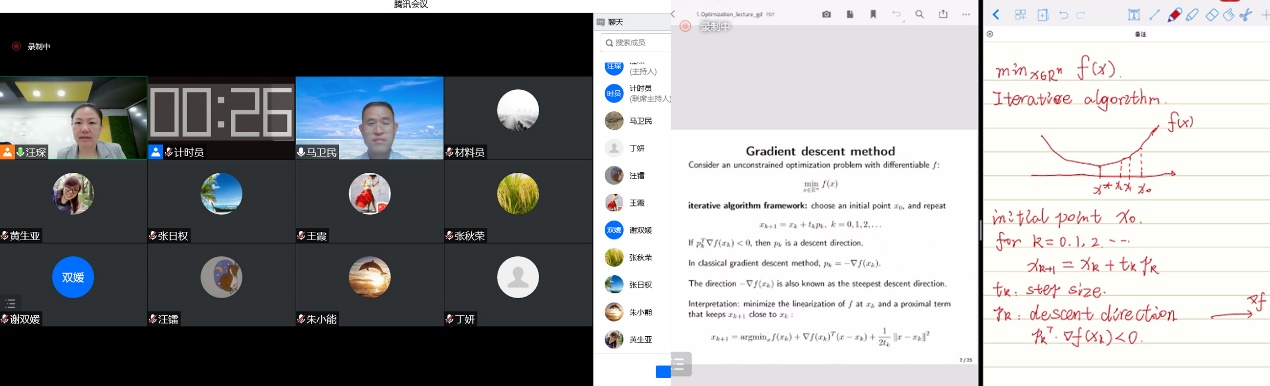Select the red pen tool in notes

click(x=1174, y=14)
